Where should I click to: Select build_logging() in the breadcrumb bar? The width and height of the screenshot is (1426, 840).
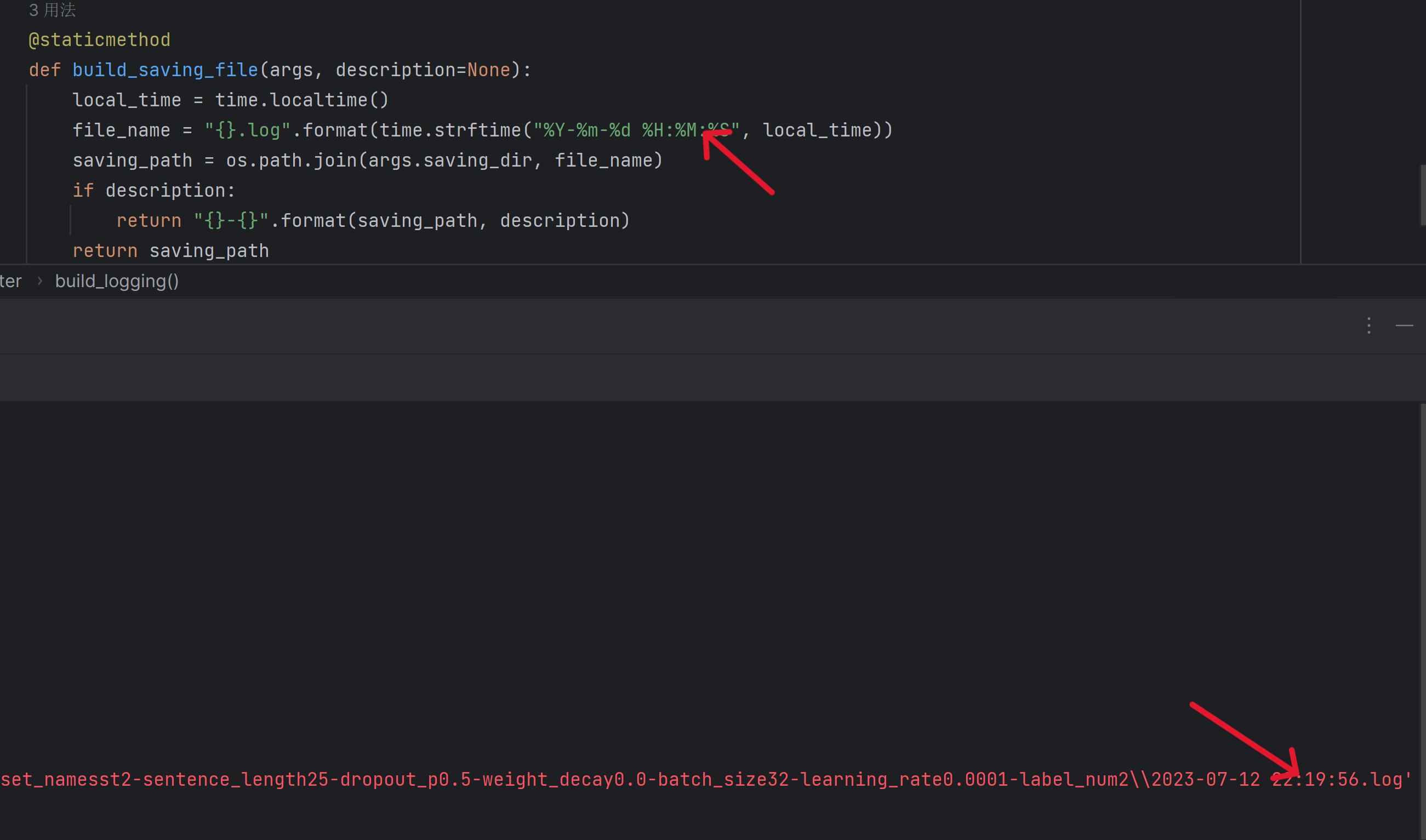[117, 281]
